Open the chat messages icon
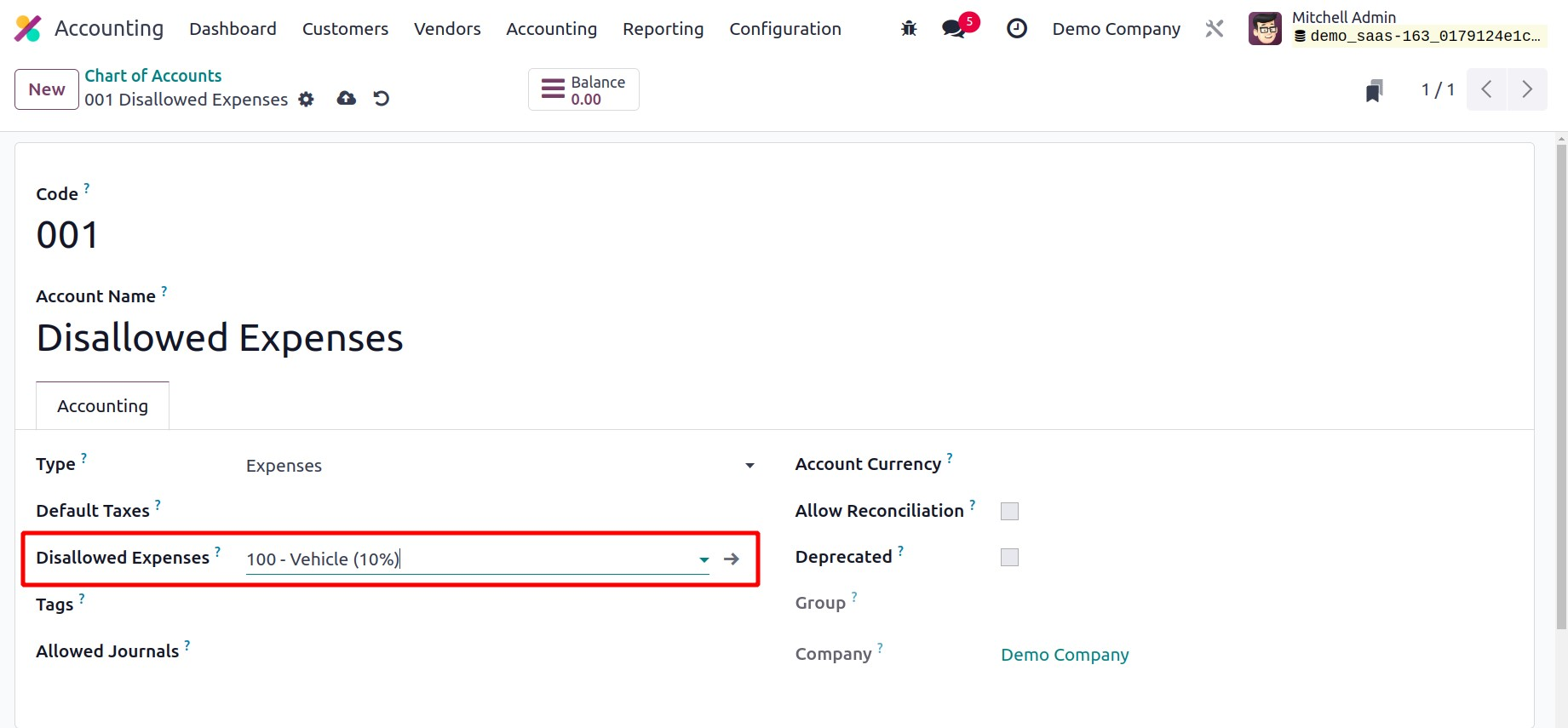The width and height of the screenshot is (1568, 728). (x=954, y=29)
